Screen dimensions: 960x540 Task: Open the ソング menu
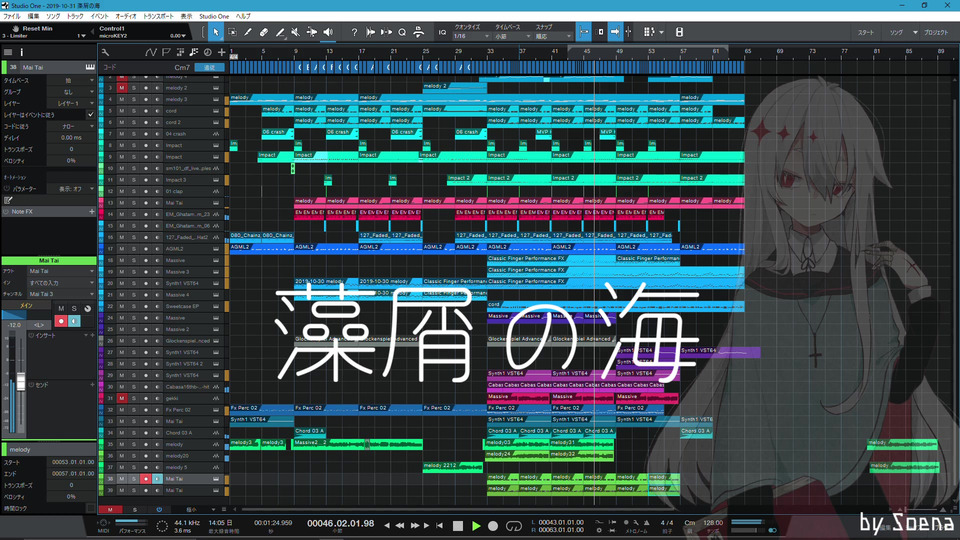click(x=53, y=16)
